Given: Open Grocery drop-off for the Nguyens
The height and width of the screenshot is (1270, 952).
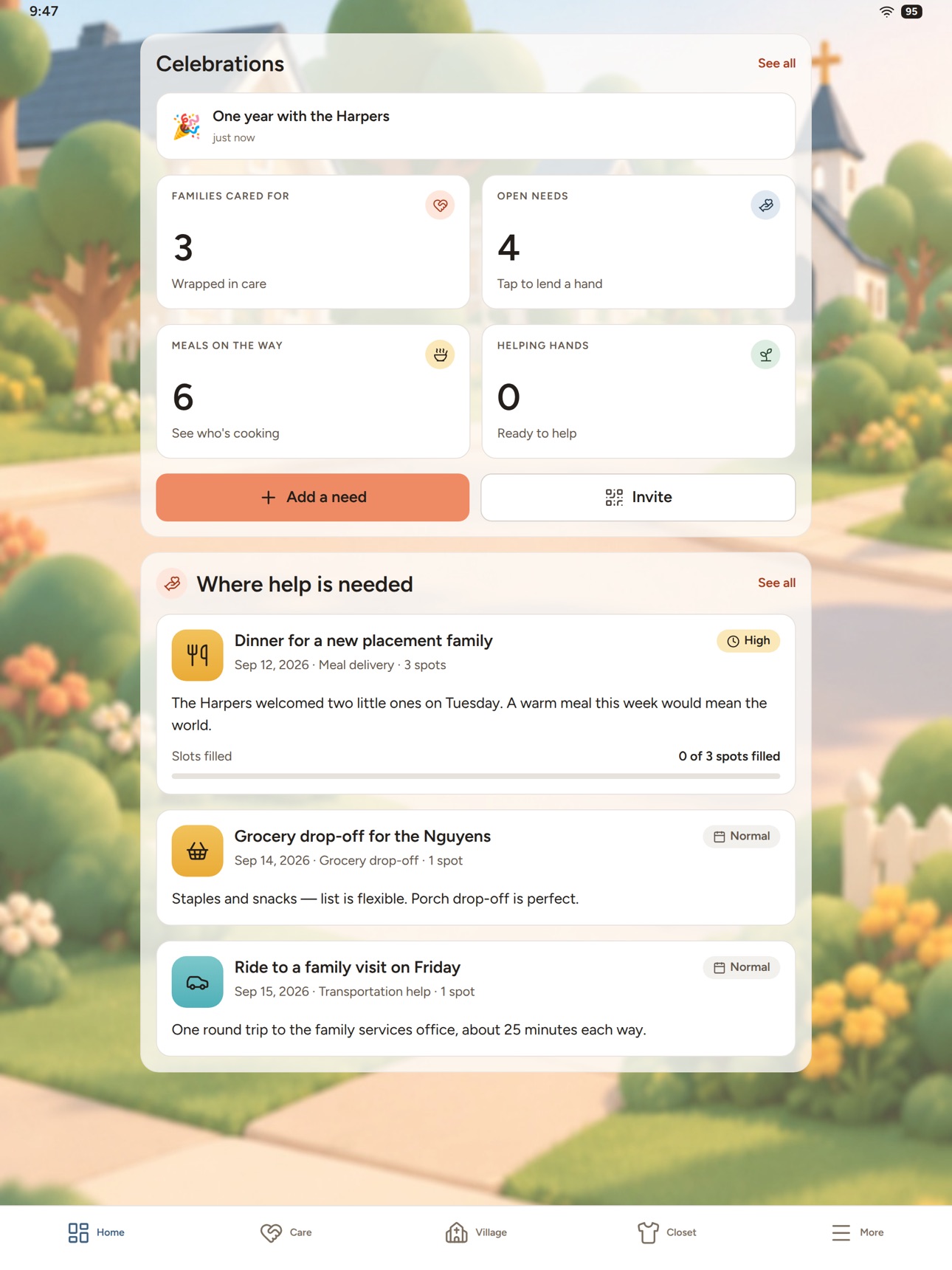Looking at the screenshot, I should 476,868.
